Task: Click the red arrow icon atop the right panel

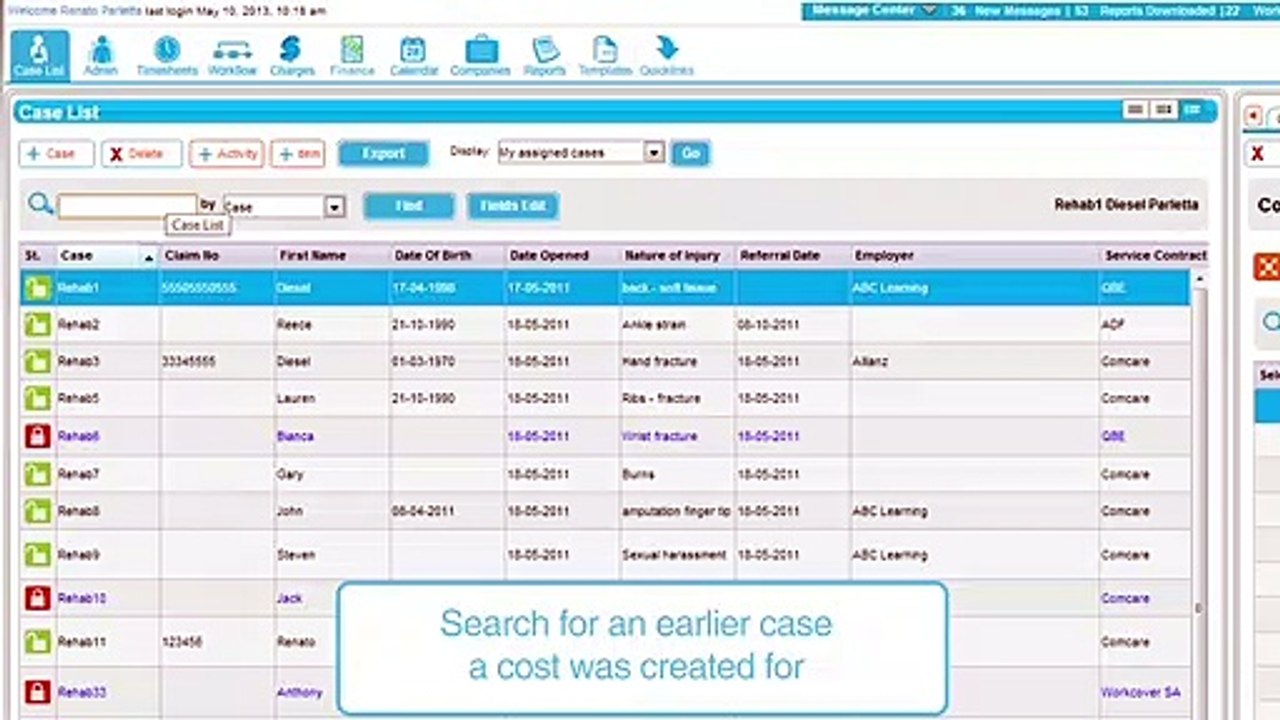Action: 1251,116
